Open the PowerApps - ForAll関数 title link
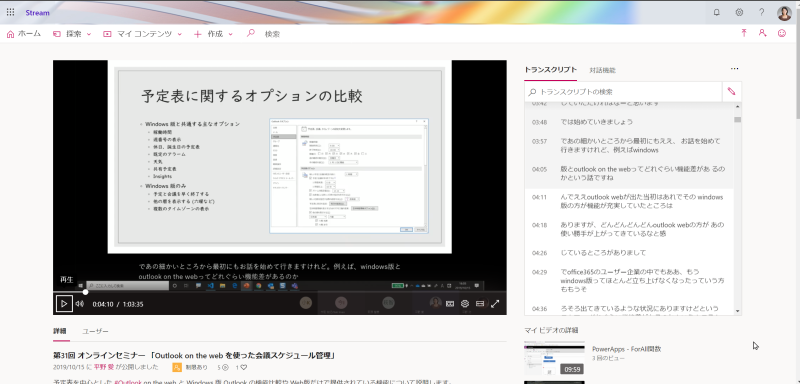The width and height of the screenshot is (800, 384). (x=627, y=349)
